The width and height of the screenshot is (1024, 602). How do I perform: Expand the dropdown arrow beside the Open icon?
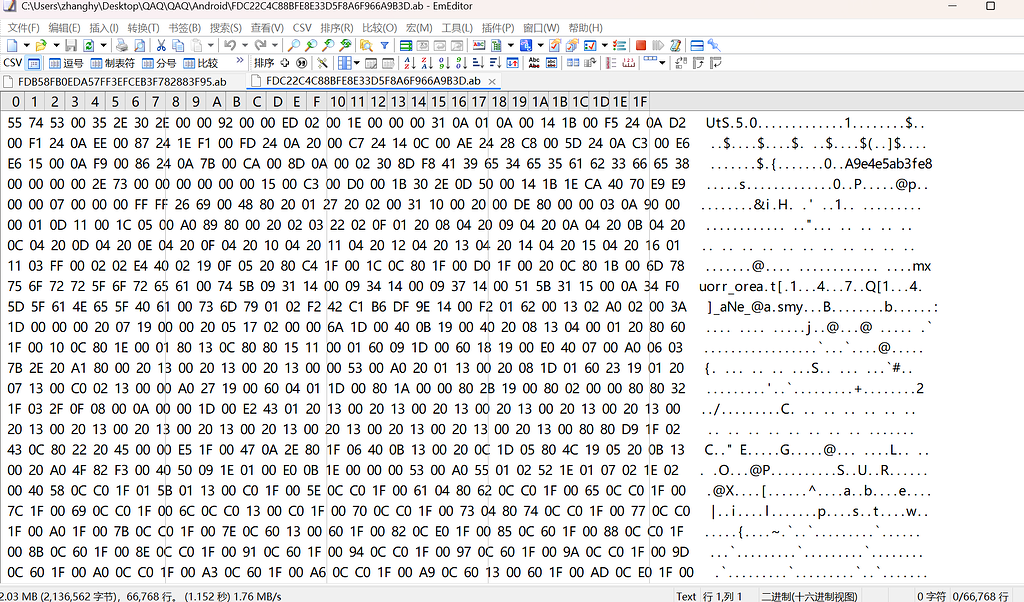click(56, 45)
